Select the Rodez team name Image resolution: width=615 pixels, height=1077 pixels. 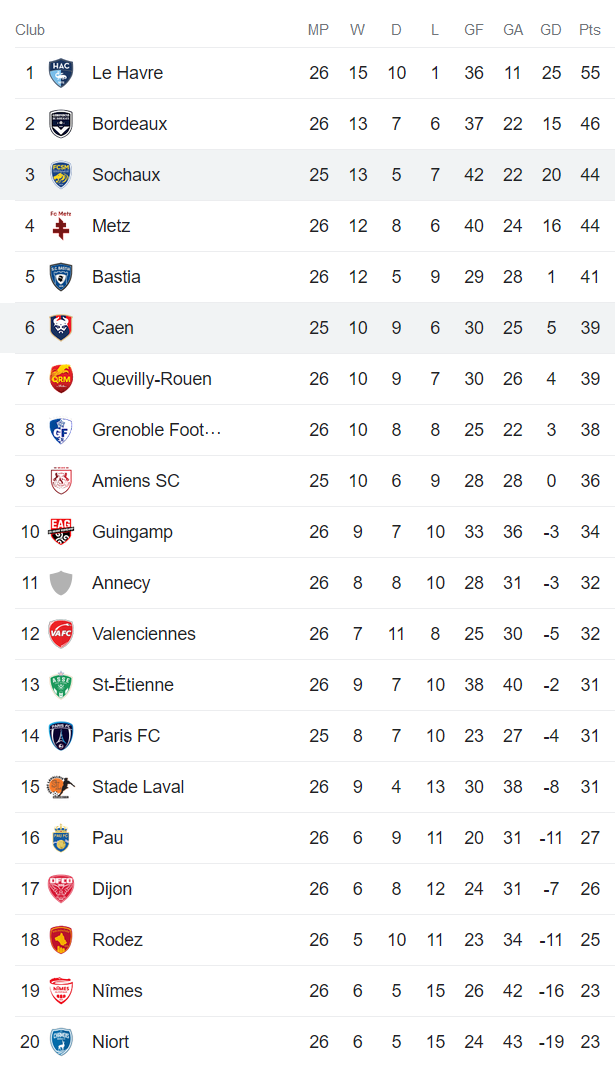tap(117, 940)
